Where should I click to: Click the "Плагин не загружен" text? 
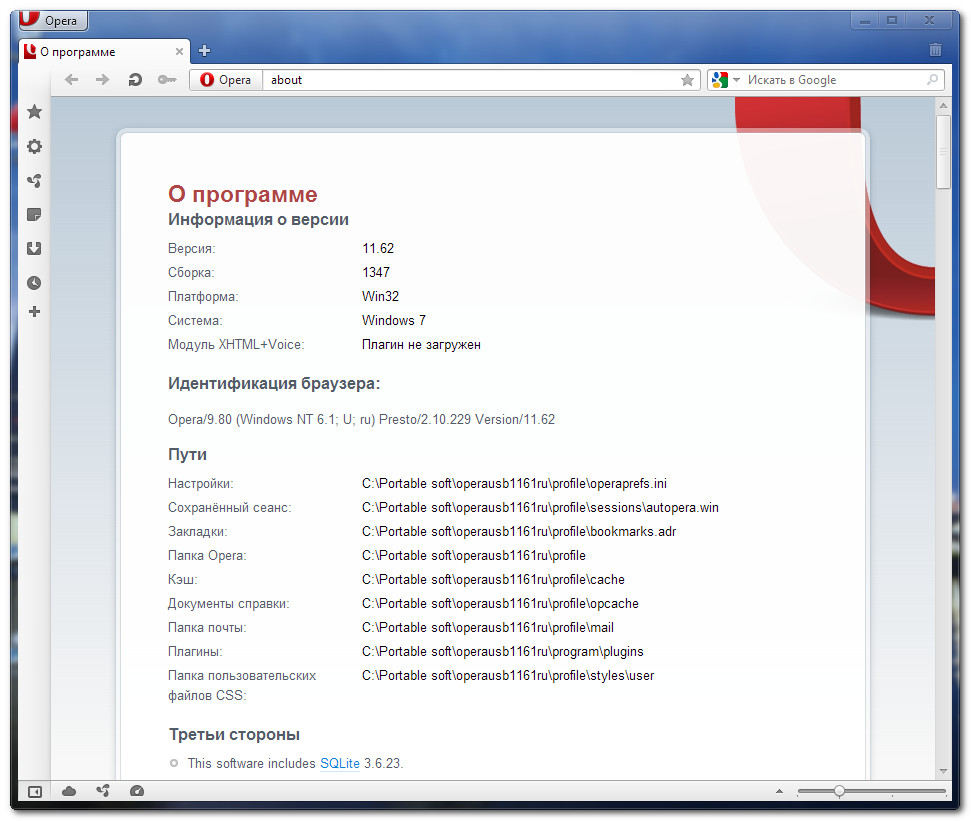(421, 345)
